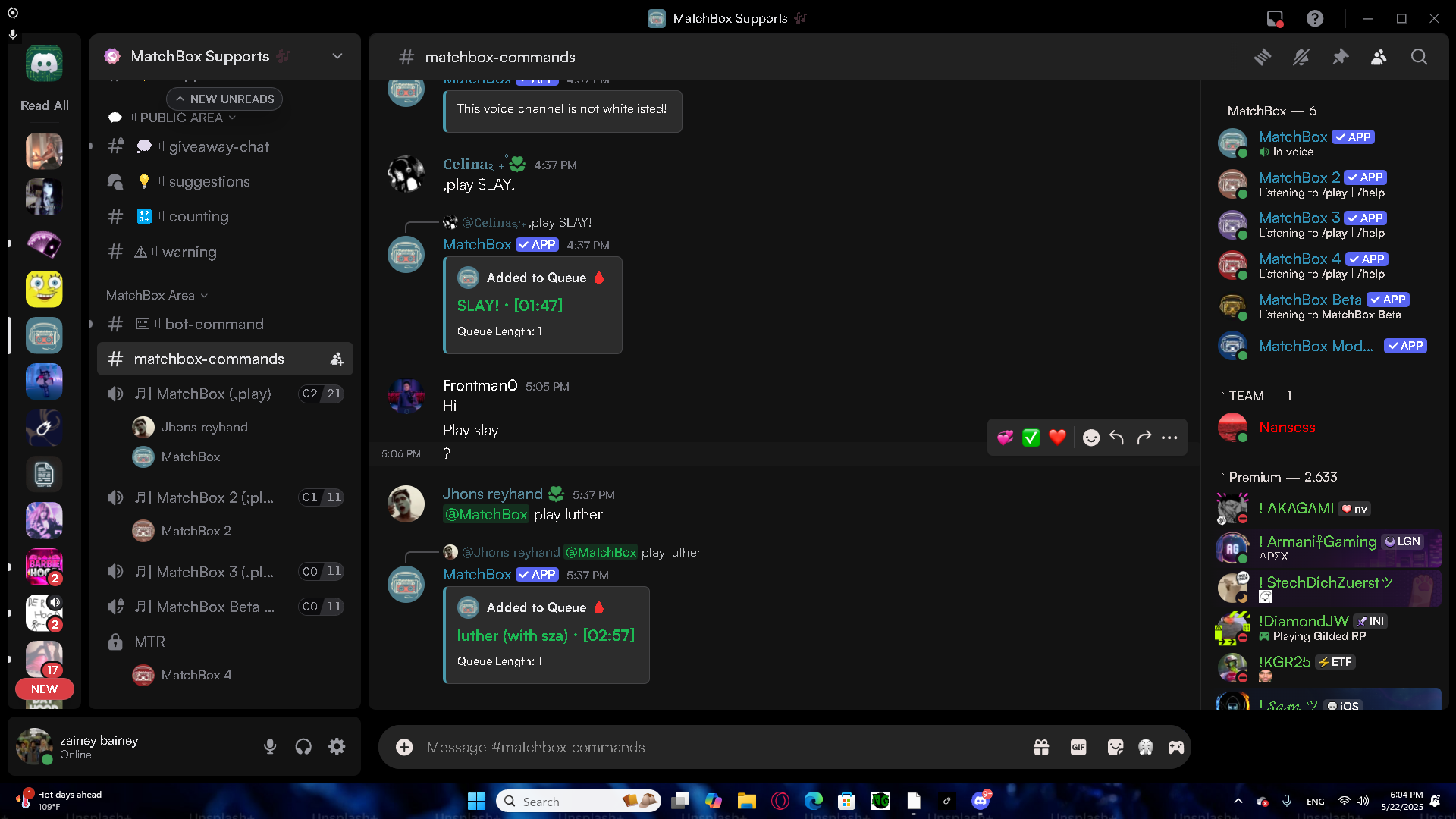Open the emoji picker in message box
This screenshot has height=819, width=1456.
point(1146,747)
